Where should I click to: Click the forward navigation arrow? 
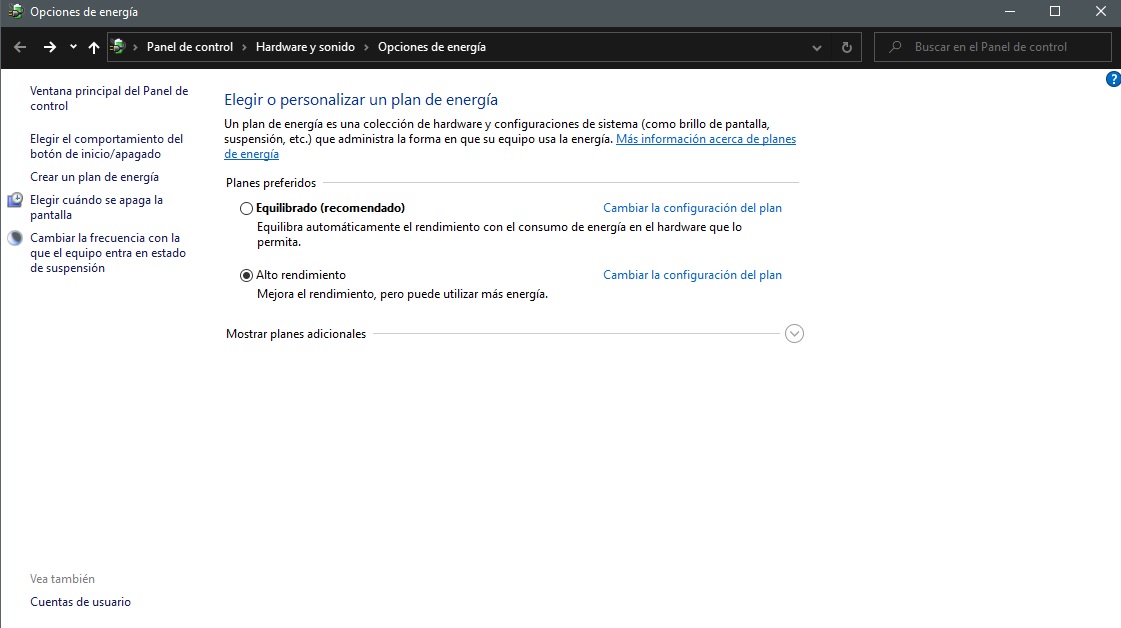(x=50, y=47)
